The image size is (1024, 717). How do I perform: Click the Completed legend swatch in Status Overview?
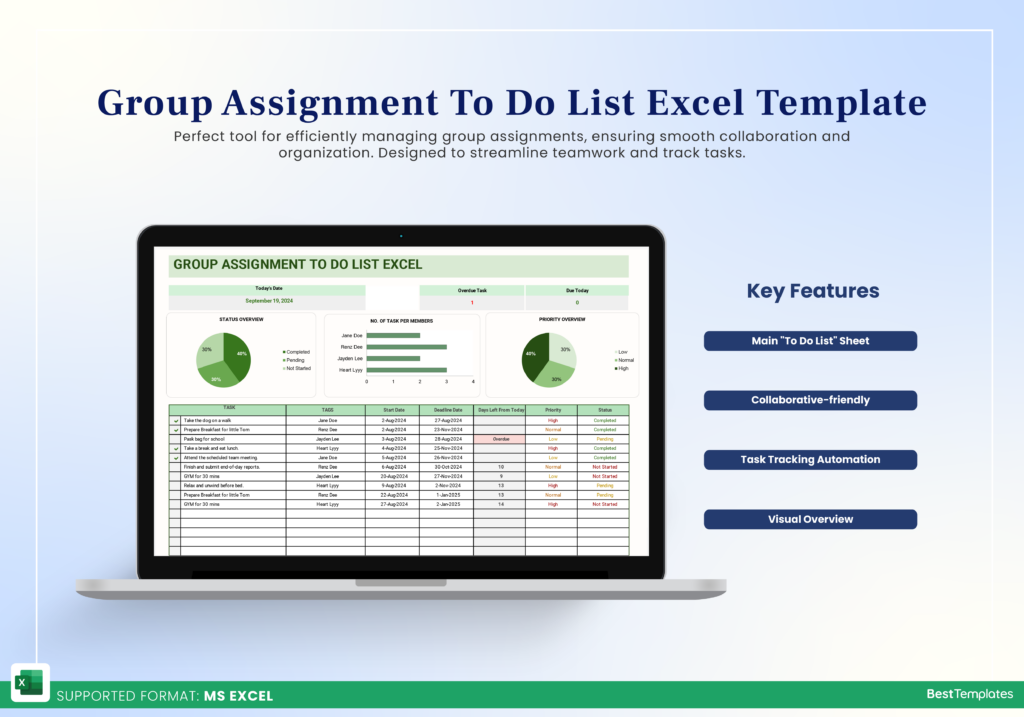(284, 352)
